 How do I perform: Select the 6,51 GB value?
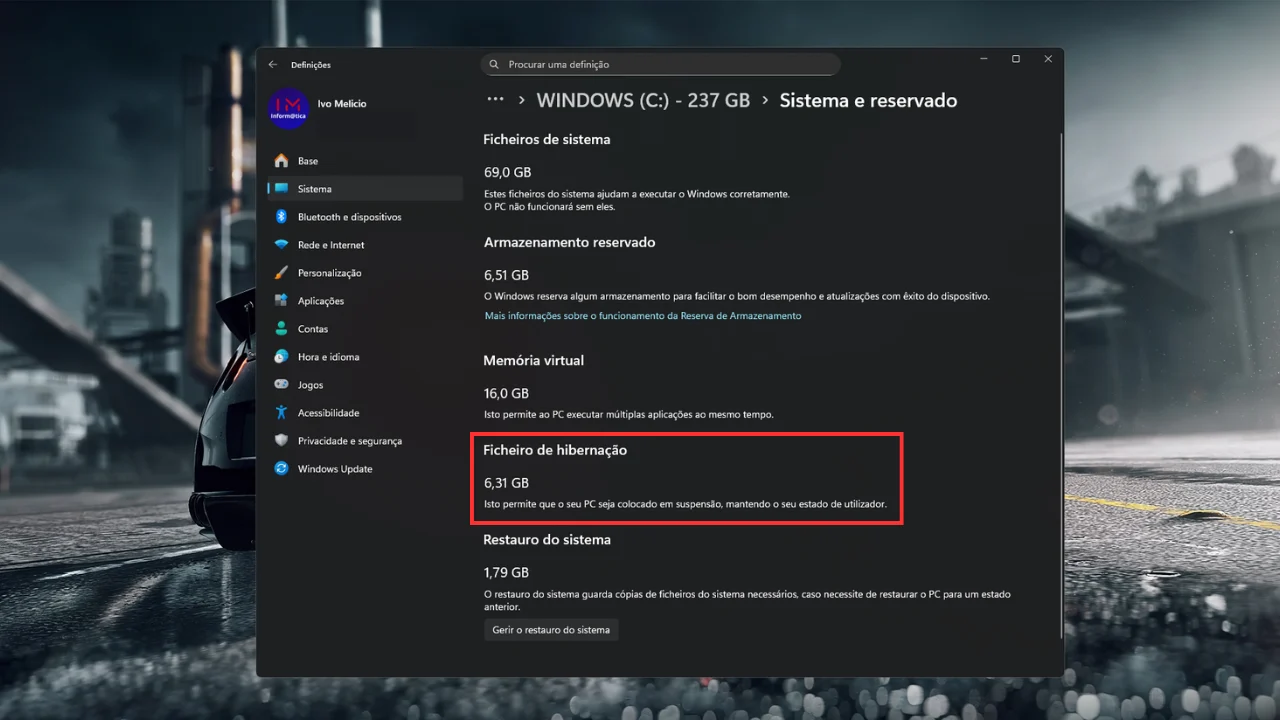coord(506,275)
